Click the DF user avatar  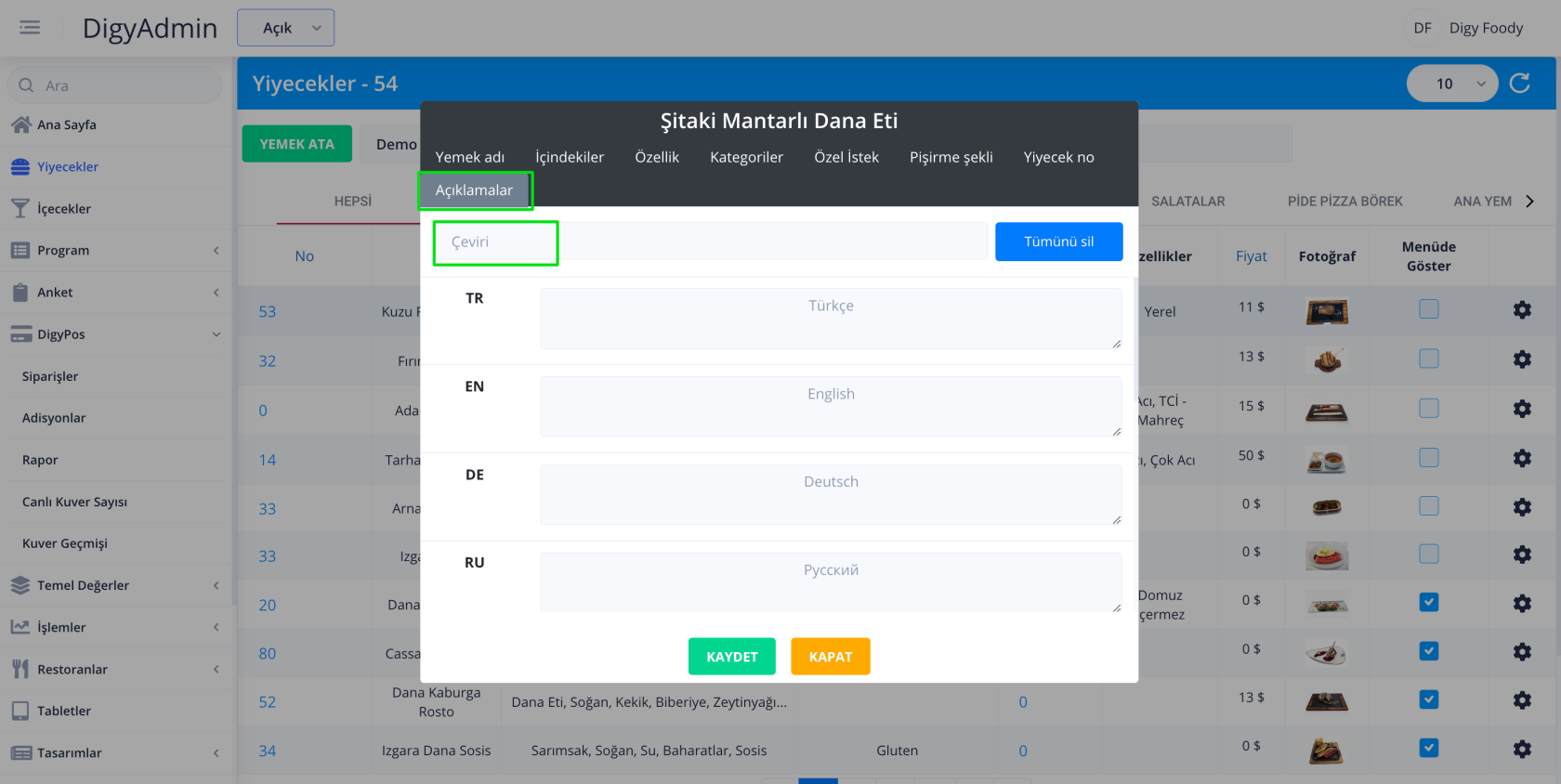click(1422, 28)
